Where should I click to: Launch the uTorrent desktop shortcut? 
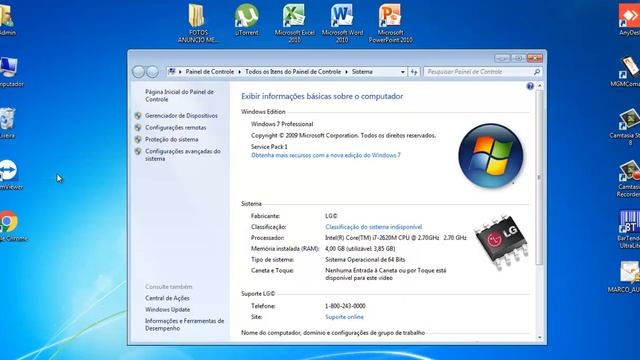(247, 20)
